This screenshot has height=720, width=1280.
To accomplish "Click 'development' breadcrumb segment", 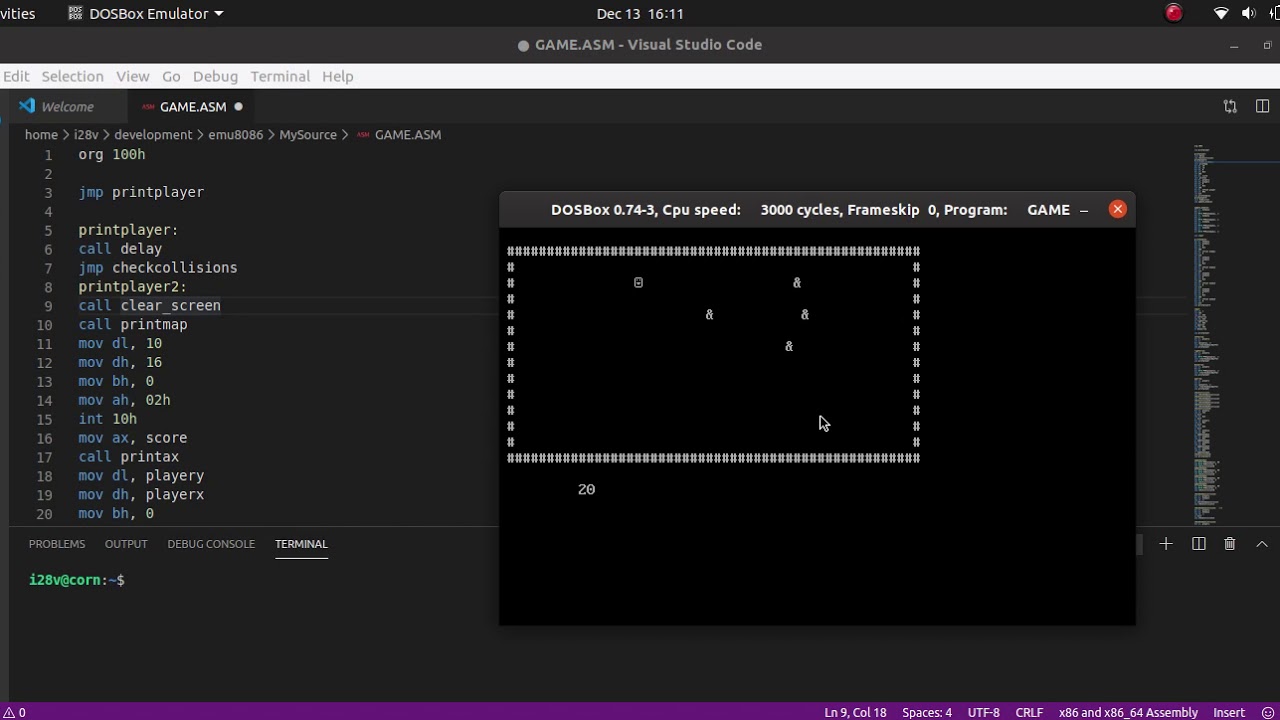I will coord(153,134).
